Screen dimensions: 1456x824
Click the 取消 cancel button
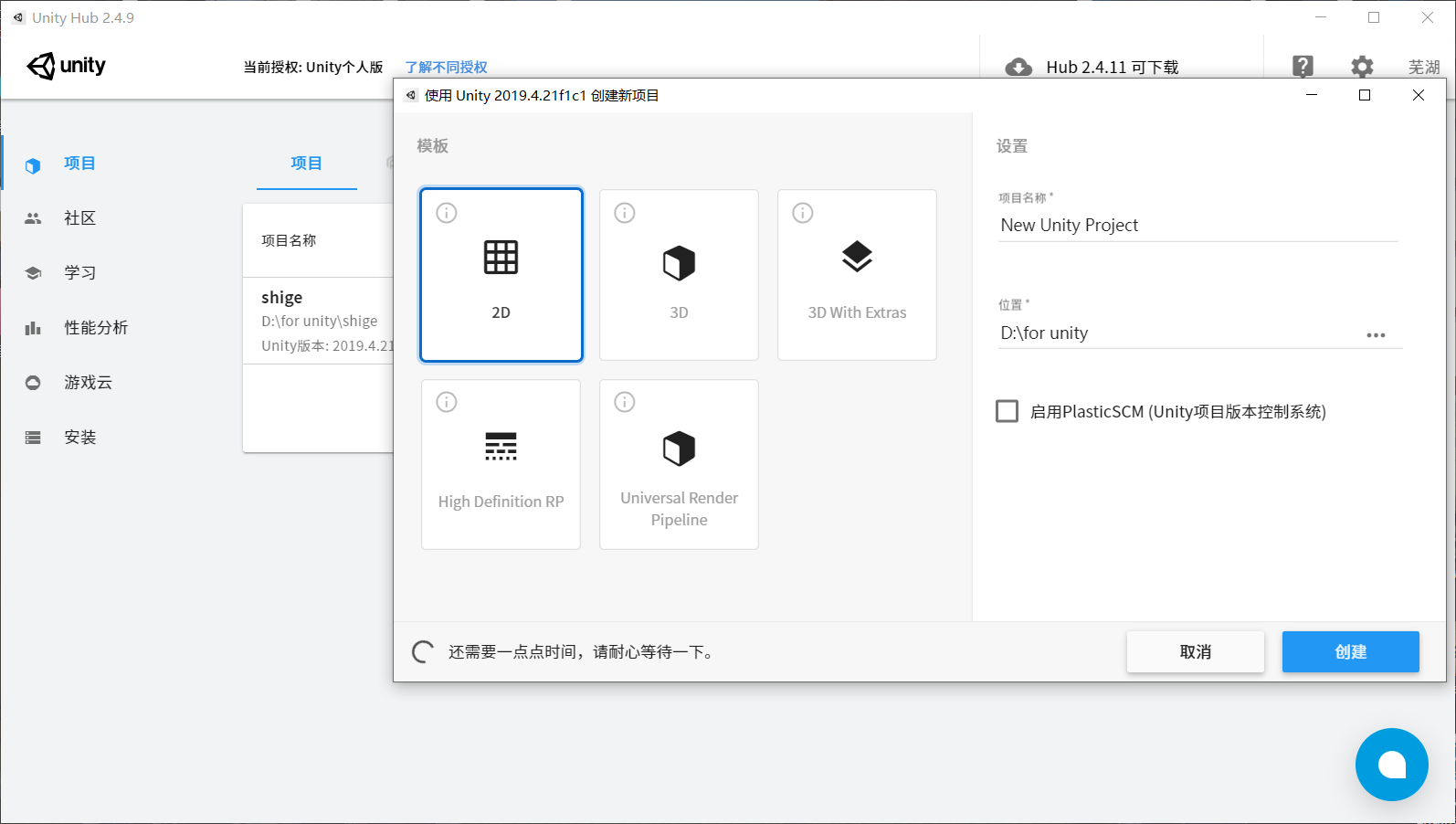pos(1195,651)
